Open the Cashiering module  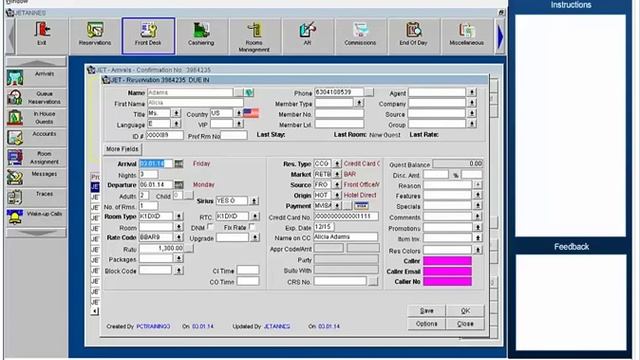point(201,36)
